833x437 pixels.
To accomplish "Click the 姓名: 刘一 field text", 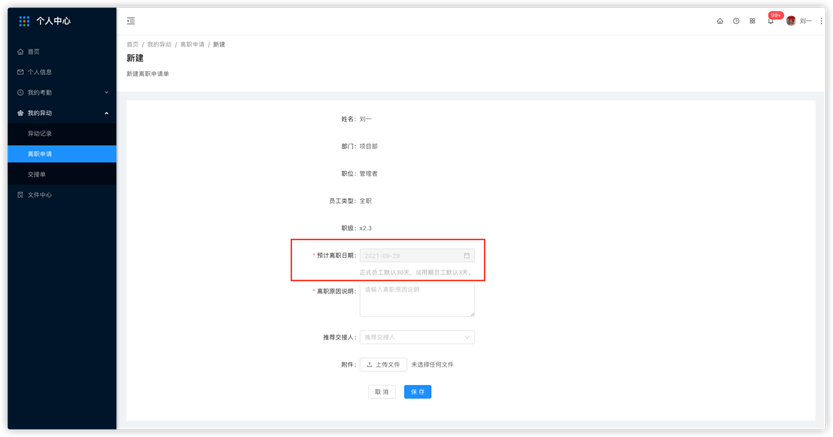I will click(x=356, y=119).
